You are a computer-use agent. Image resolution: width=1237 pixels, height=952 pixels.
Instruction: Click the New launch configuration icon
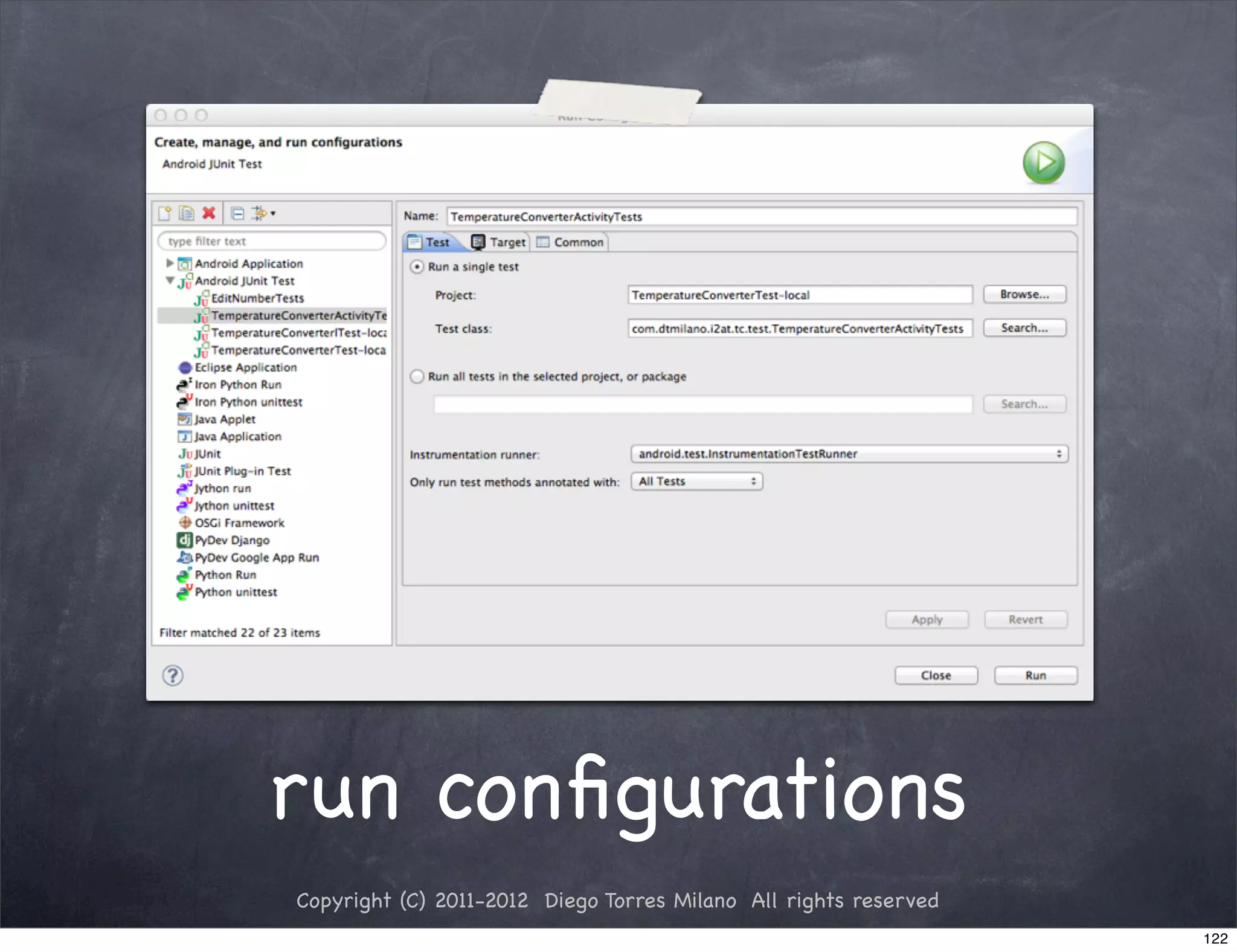tap(164, 213)
